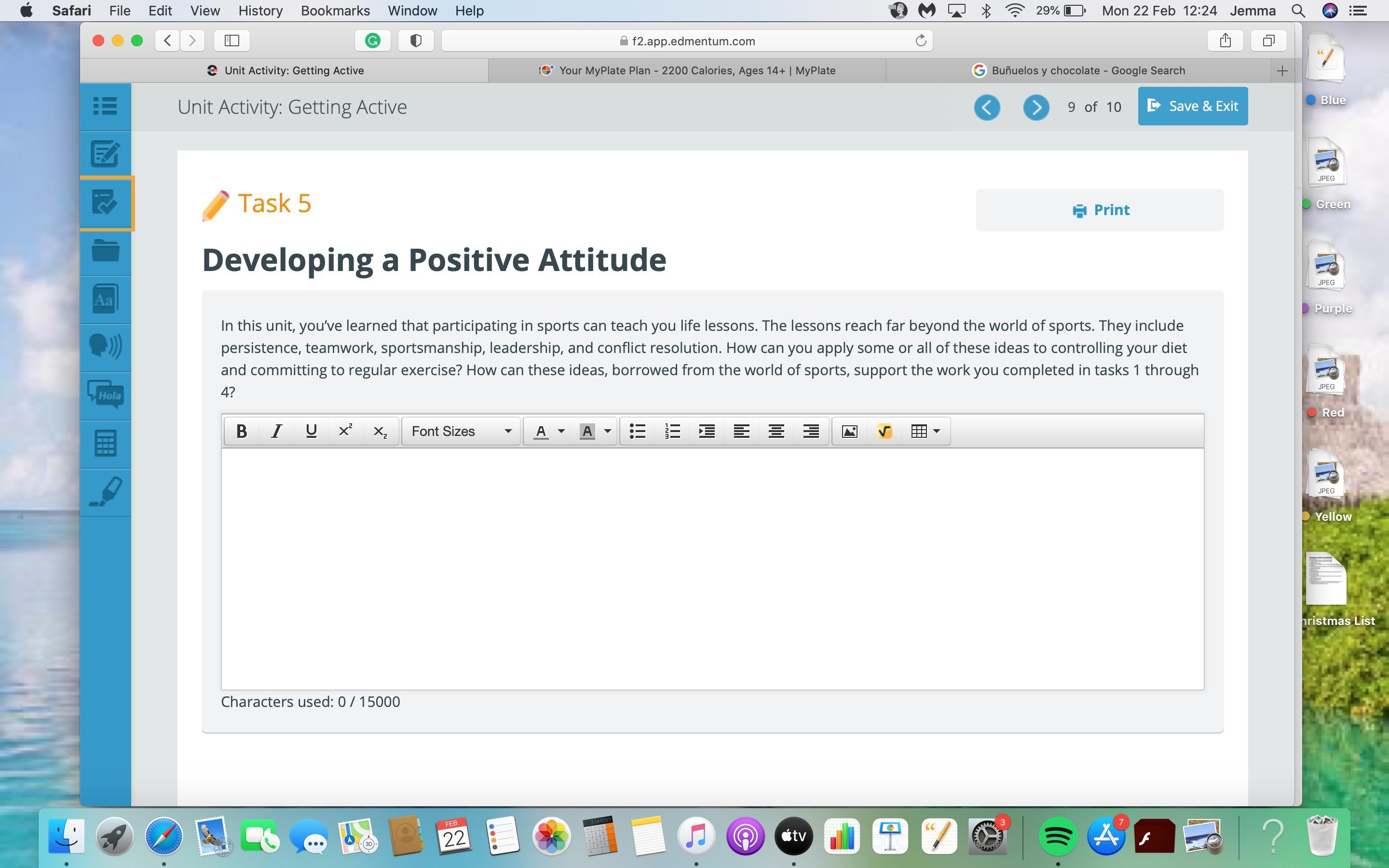Screen dimensions: 1389x868
Task: Open the calculator tool in sidebar
Action: [106, 444]
